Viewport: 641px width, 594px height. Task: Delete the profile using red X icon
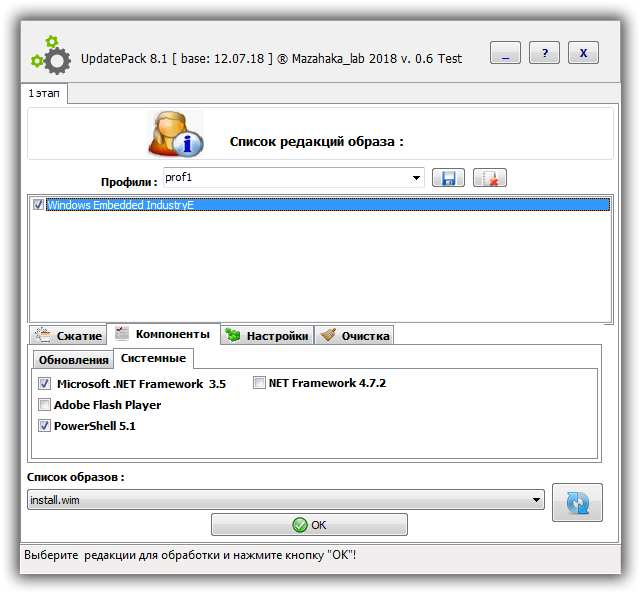(x=490, y=178)
